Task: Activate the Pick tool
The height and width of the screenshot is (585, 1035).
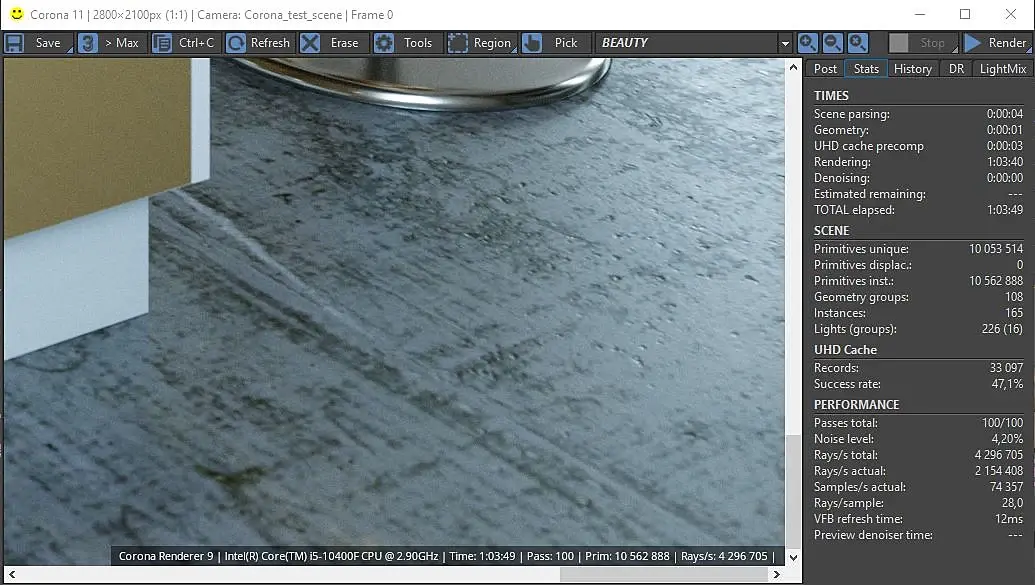Action: [x=551, y=43]
